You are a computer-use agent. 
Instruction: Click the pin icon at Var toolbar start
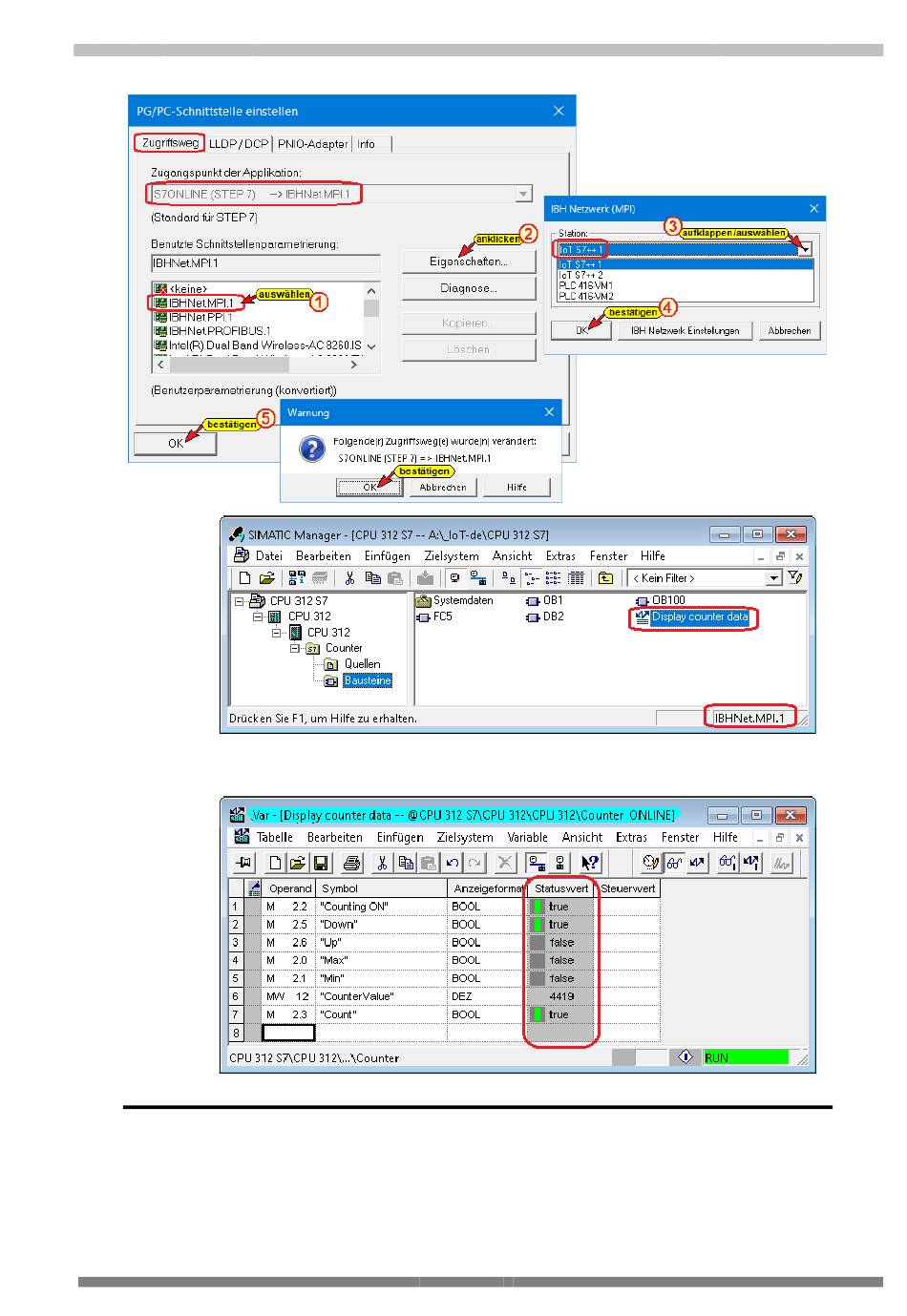coord(243,863)
